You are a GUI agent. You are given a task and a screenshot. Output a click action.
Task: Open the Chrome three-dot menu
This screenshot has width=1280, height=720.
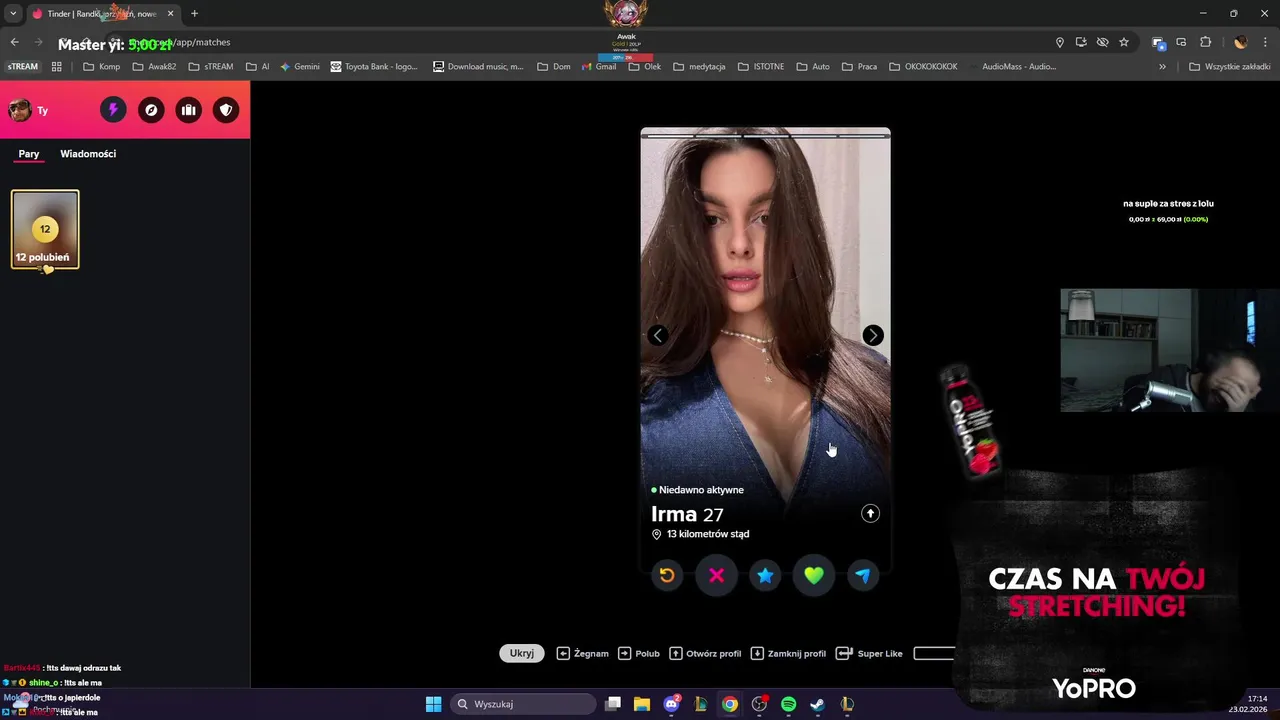[x=1264, y=42]
